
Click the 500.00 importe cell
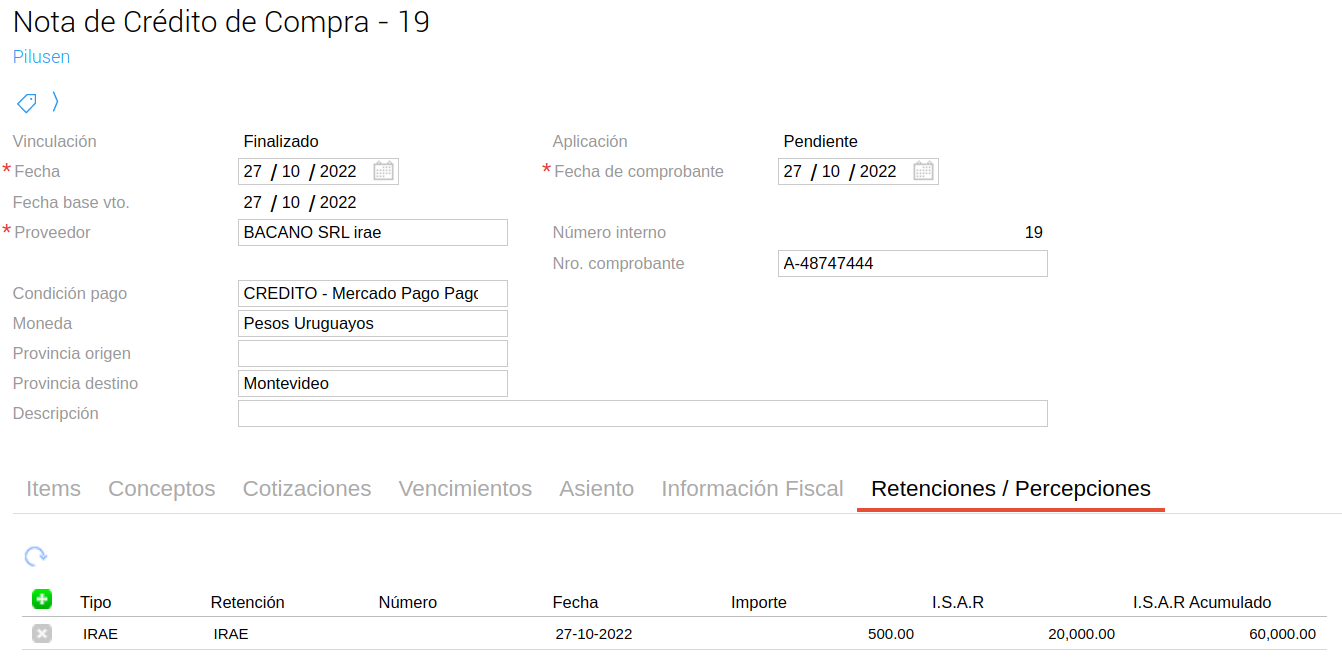[891, 634]
